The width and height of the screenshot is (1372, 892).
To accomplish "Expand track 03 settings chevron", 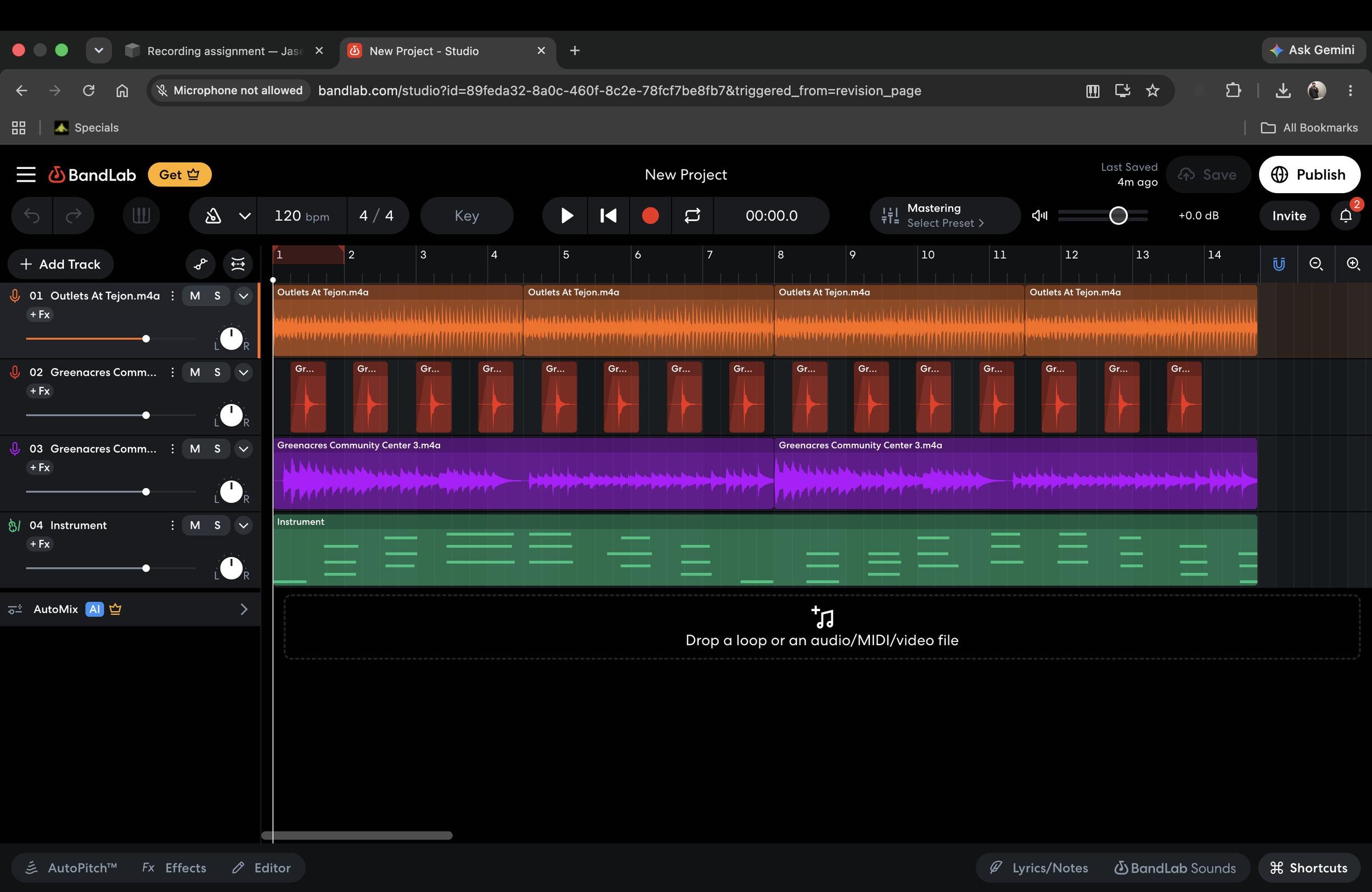I will [x=244, y=449].
